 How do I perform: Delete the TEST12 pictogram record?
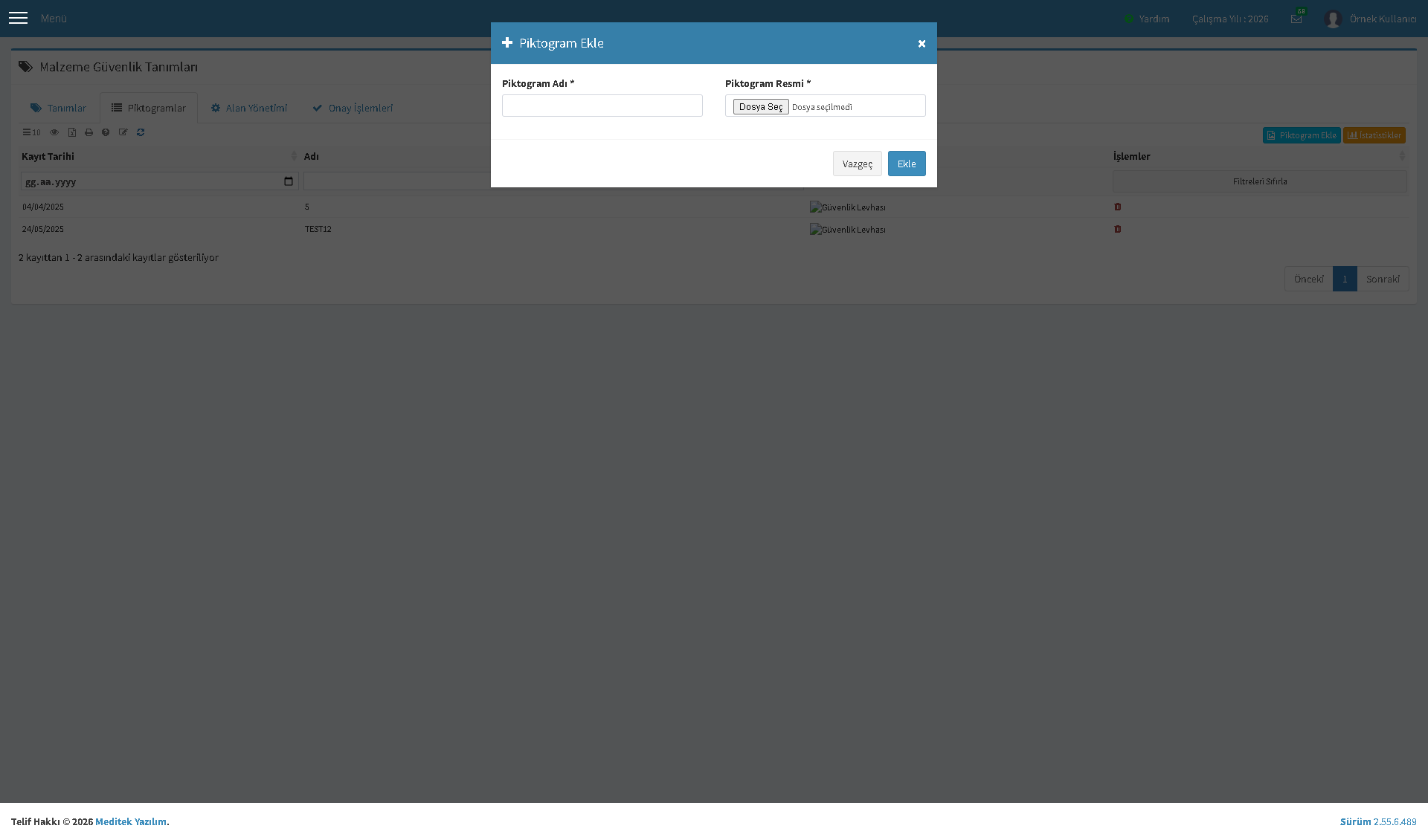point(1118,229)
